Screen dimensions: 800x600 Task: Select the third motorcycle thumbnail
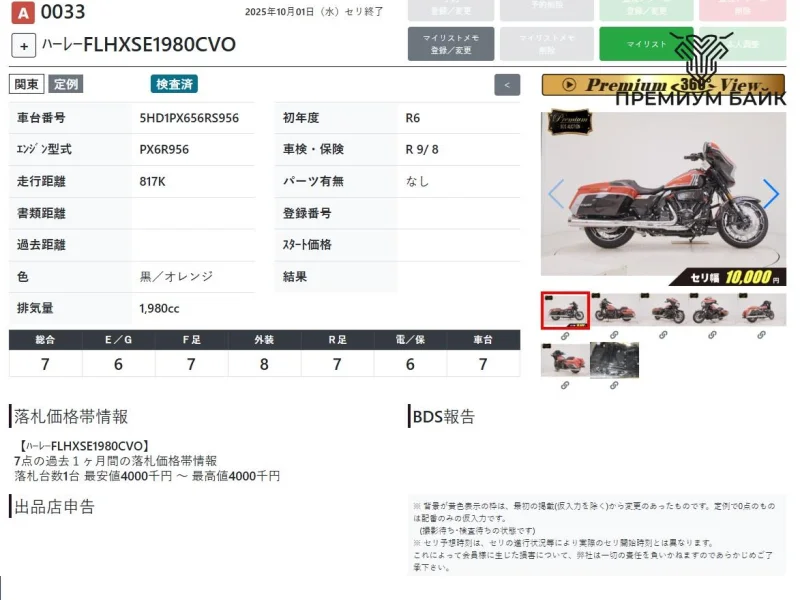(x=663, y=310)
